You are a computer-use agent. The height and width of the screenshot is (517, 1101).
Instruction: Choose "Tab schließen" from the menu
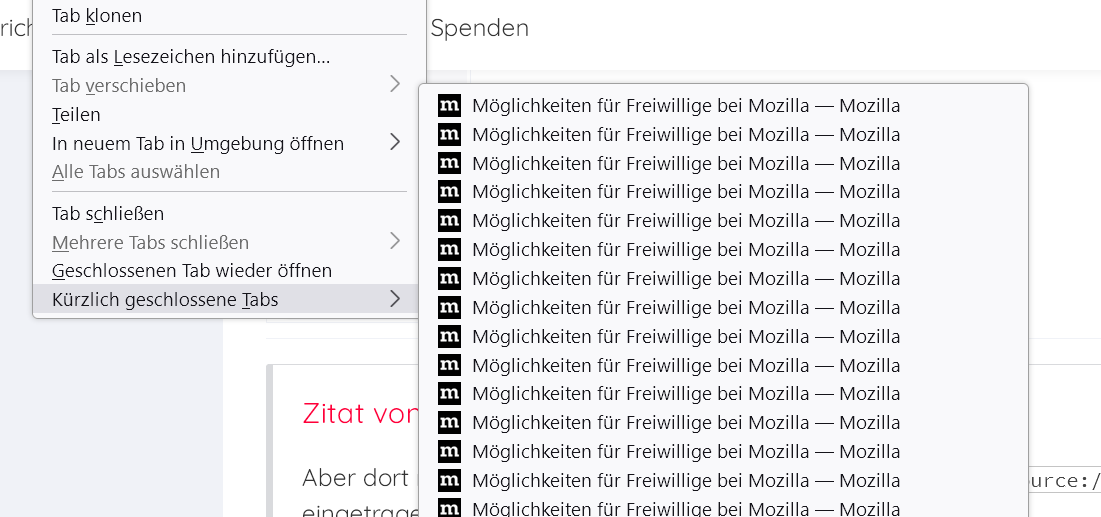(108, 214)
